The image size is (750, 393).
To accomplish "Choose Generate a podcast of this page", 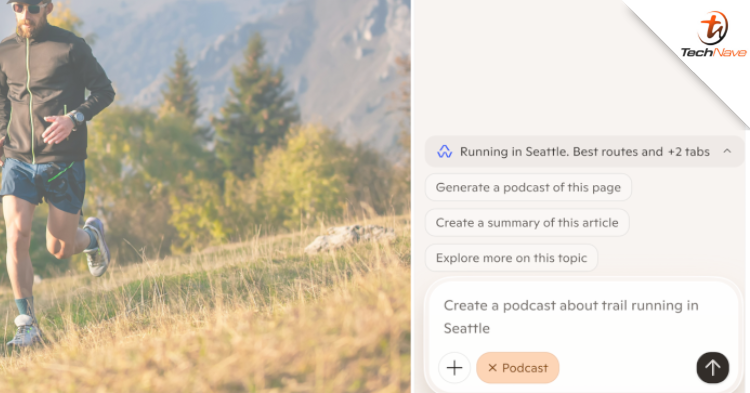I will click(x=528, y=187).
